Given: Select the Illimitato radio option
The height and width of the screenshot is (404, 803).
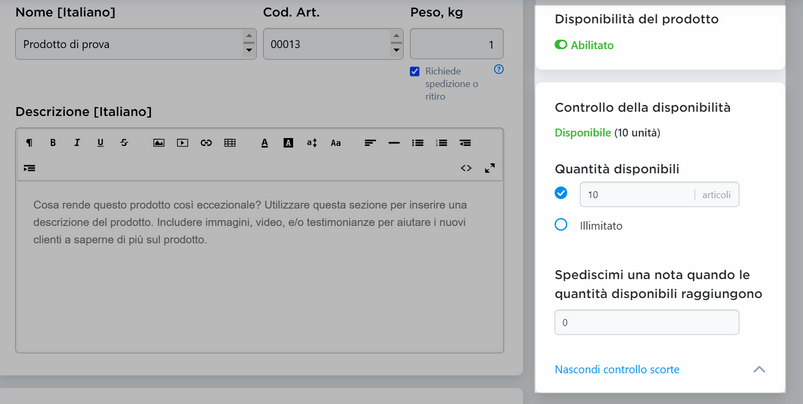Looking at the screenshot, I should 561,225.
